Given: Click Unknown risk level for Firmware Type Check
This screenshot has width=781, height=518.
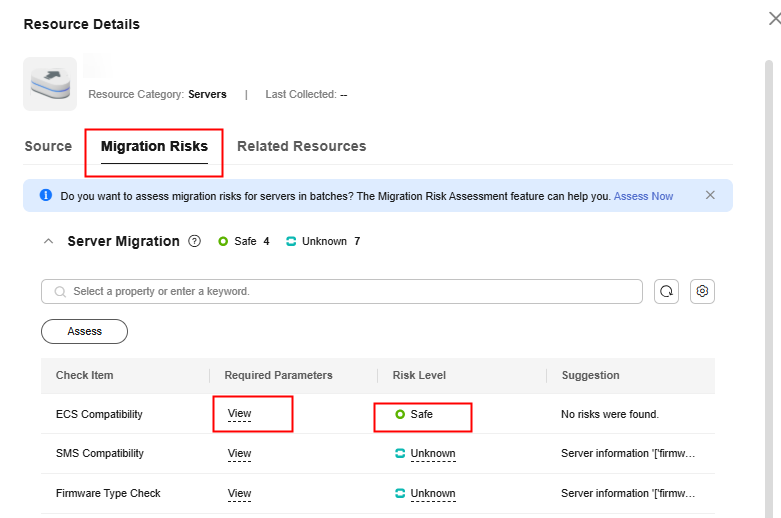Looking at the screenshot, I should click(x=432, y=494).
